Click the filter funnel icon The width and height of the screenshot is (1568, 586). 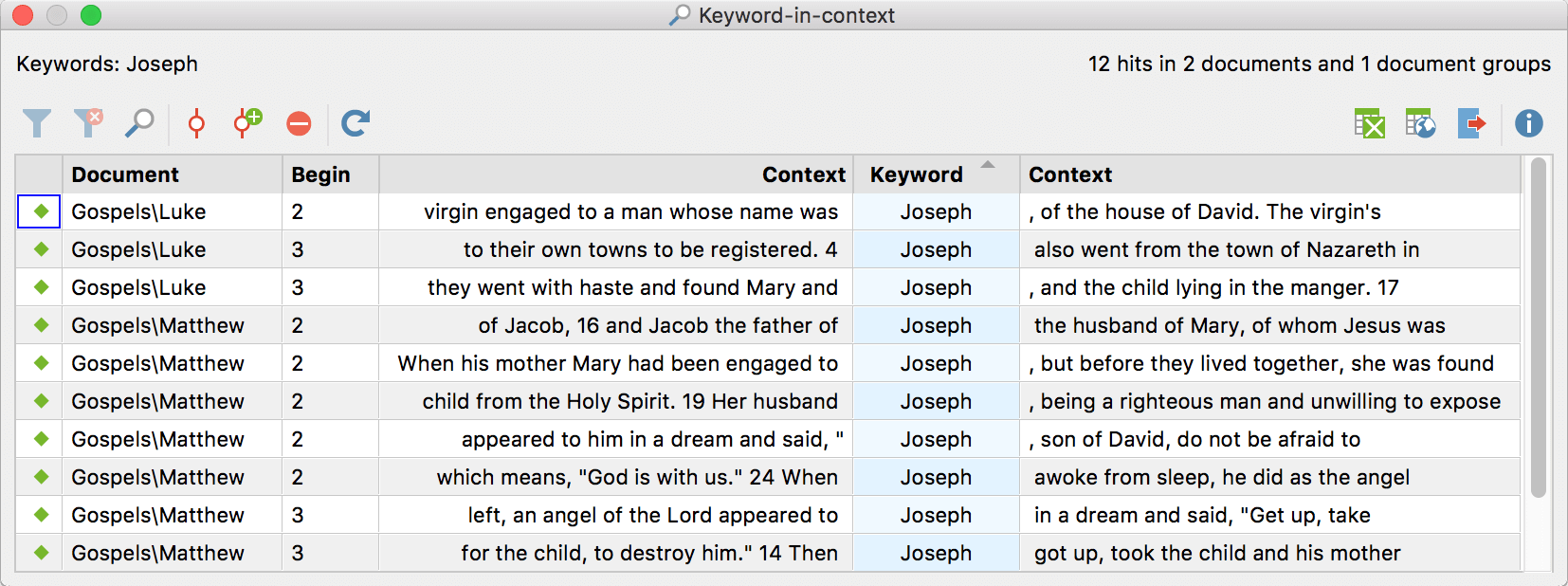[37, 123]
